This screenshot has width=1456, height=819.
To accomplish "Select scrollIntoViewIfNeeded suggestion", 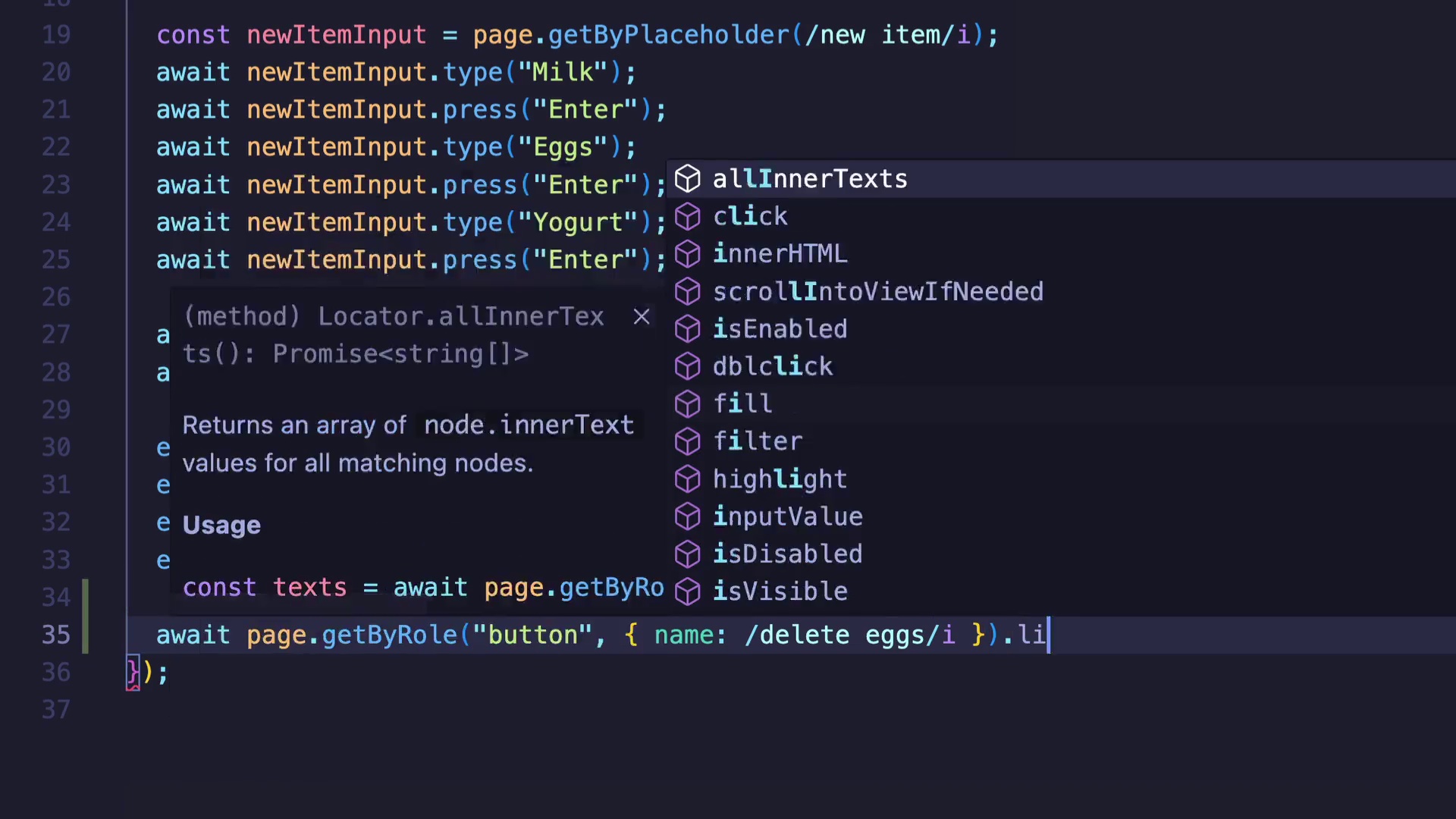I will point(1061,292).
